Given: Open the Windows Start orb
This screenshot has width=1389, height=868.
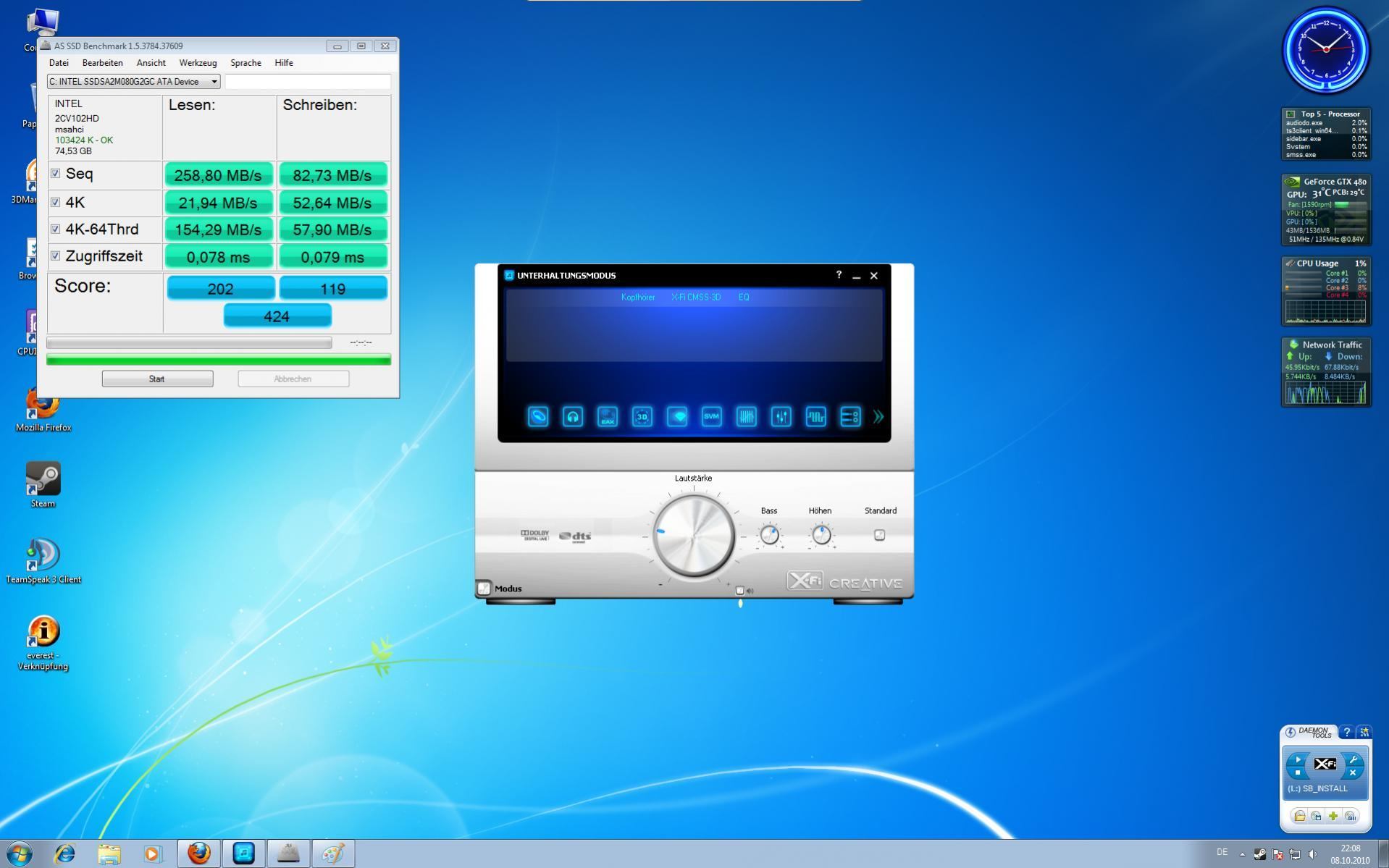Looking at the screenshot, I should [x=20, y=854].
